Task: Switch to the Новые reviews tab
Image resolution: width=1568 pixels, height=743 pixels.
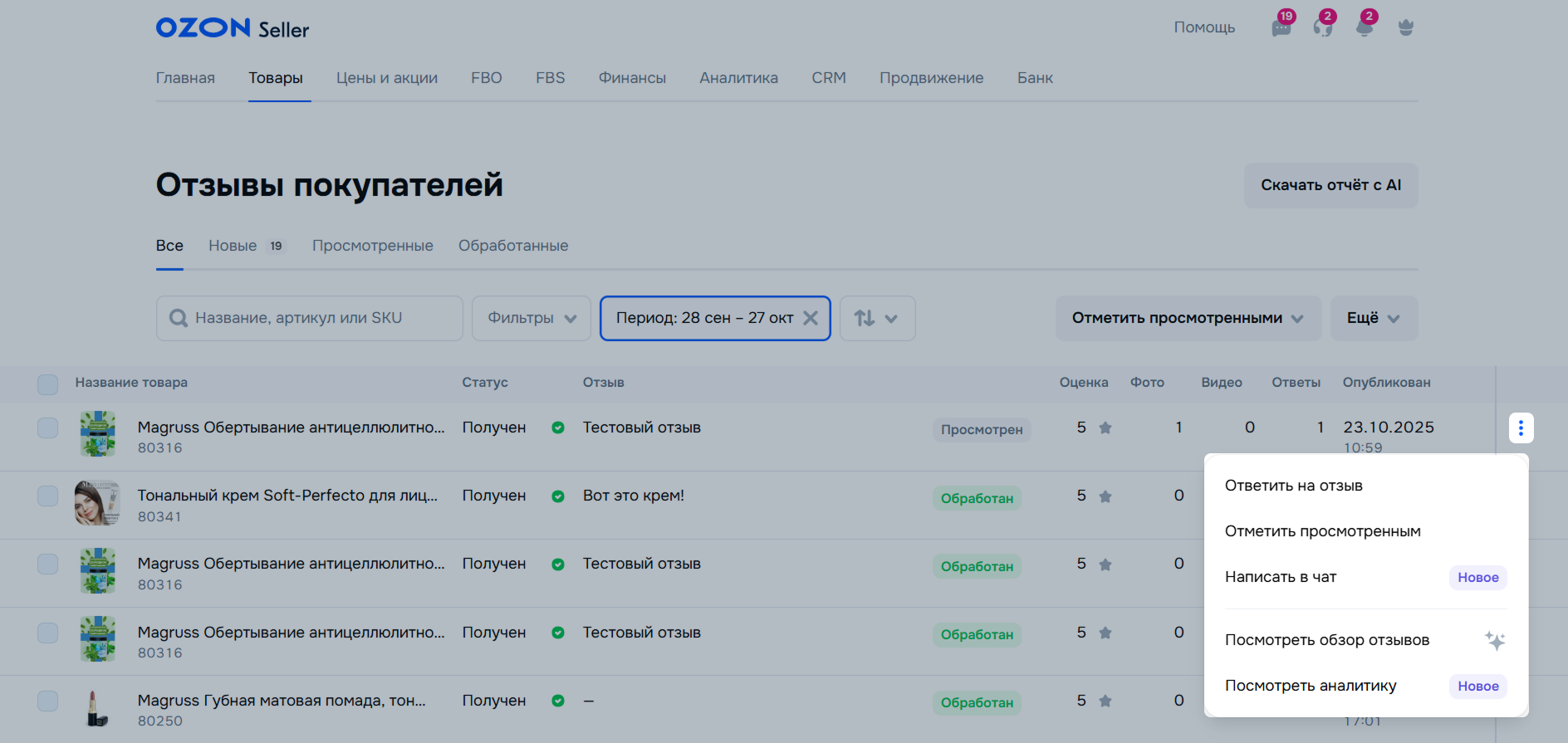Action: (233, 246)
